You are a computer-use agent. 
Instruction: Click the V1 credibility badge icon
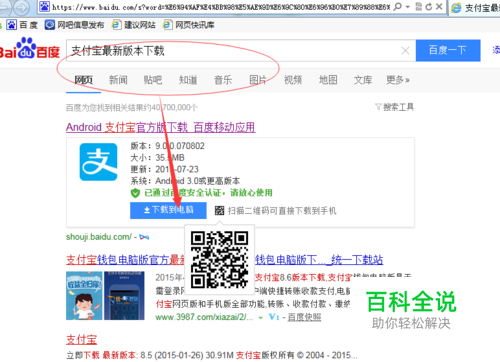(x=274, y=317)
